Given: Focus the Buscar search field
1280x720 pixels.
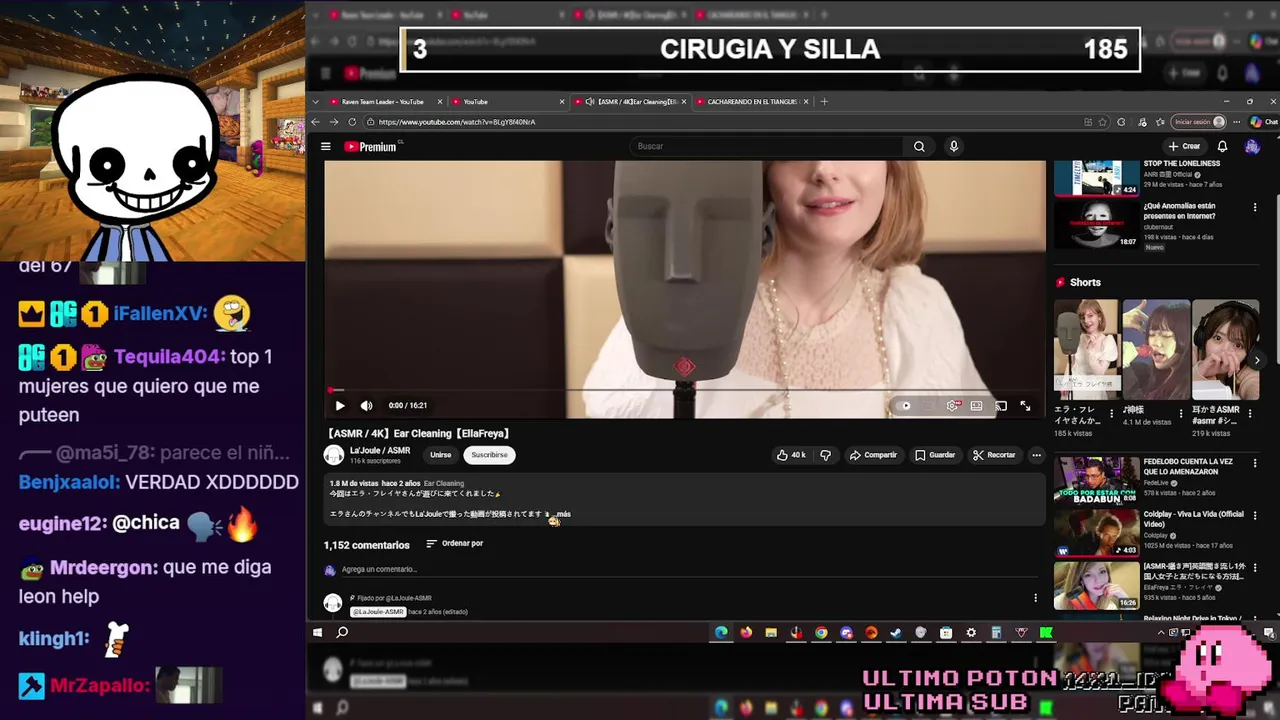Looking at the screenshot, I should click(x=768, y=146).
